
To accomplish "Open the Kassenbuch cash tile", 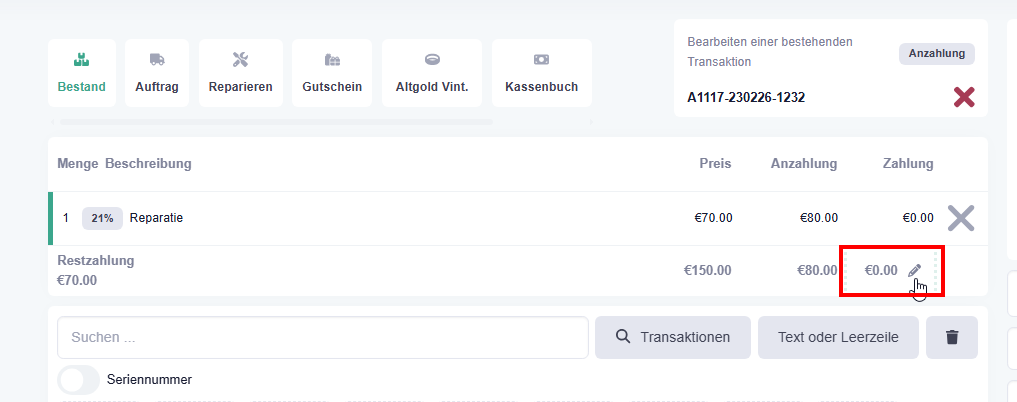I will (x=541, y=73).
